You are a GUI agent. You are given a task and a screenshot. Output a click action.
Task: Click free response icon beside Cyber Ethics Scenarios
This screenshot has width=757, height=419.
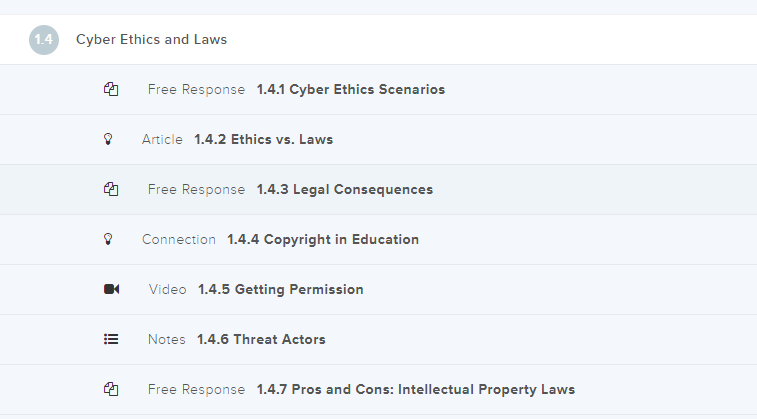[x=111, y=90]
